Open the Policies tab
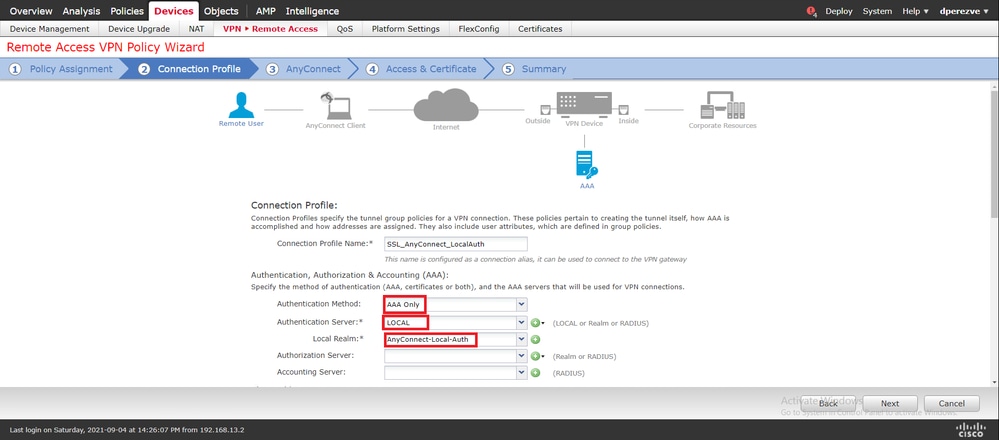The width and height of the screenshot is (999, 440). pyautogui.click(x=127, y=11)
